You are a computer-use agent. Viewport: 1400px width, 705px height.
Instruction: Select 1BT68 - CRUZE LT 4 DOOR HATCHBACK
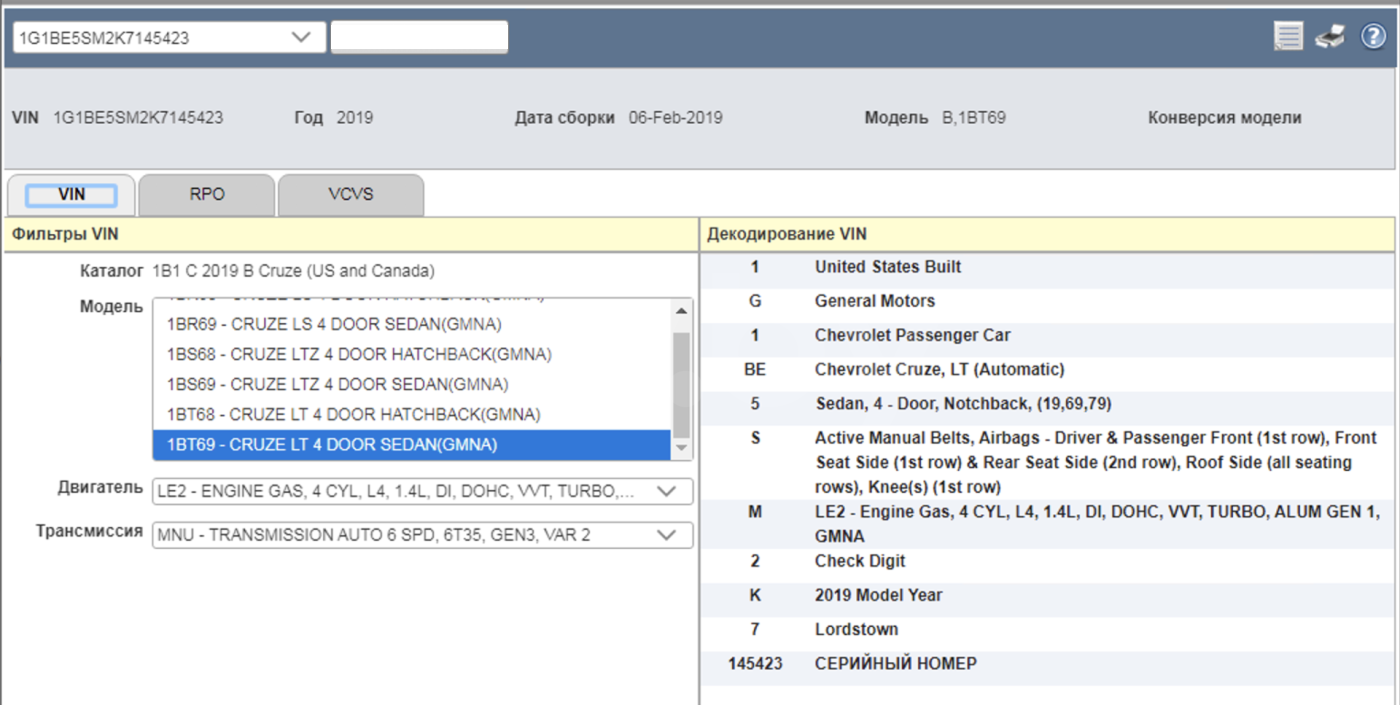(x=412, y=415)
